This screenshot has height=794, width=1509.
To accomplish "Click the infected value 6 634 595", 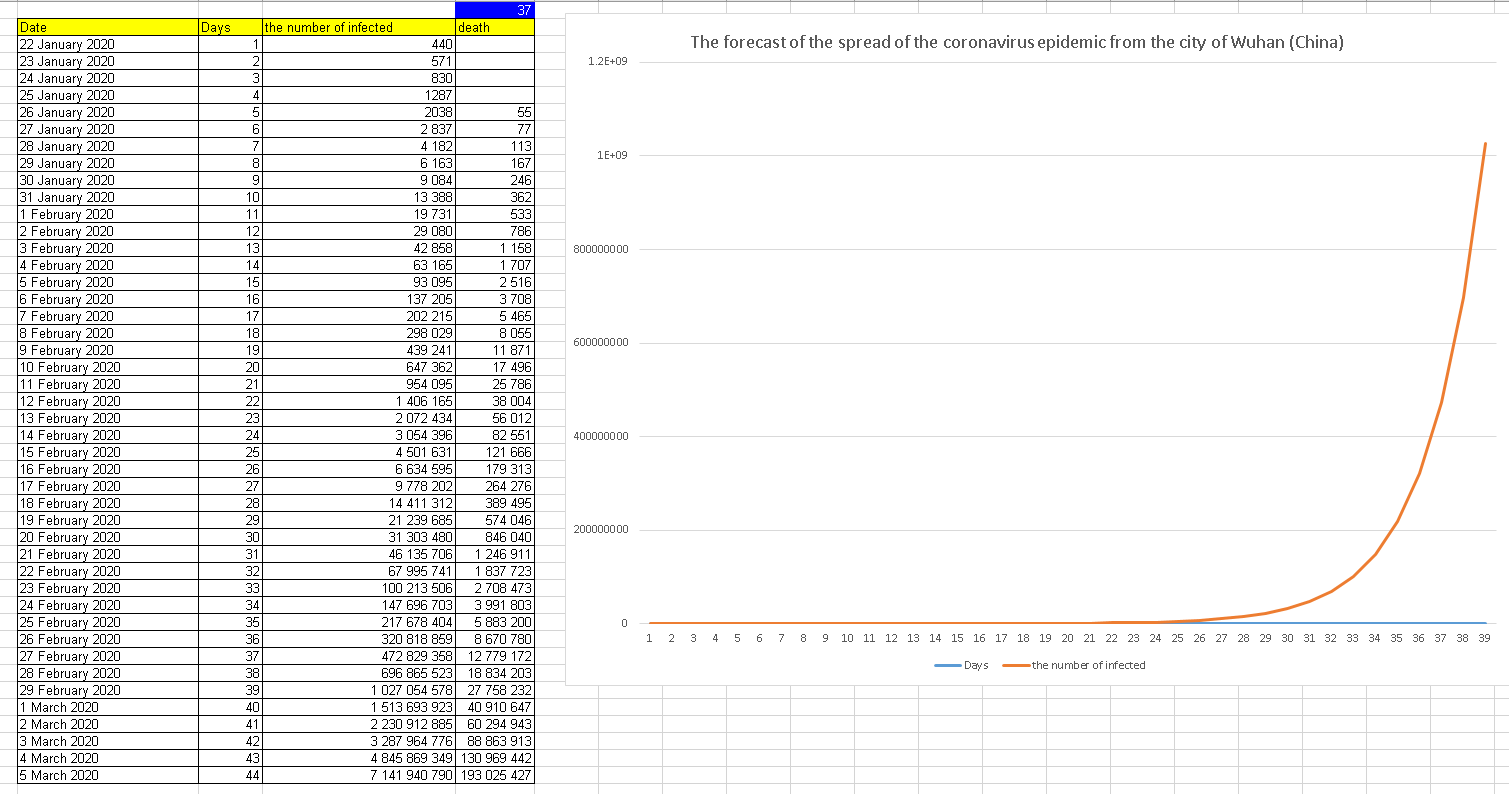I will tap(358, 470).
